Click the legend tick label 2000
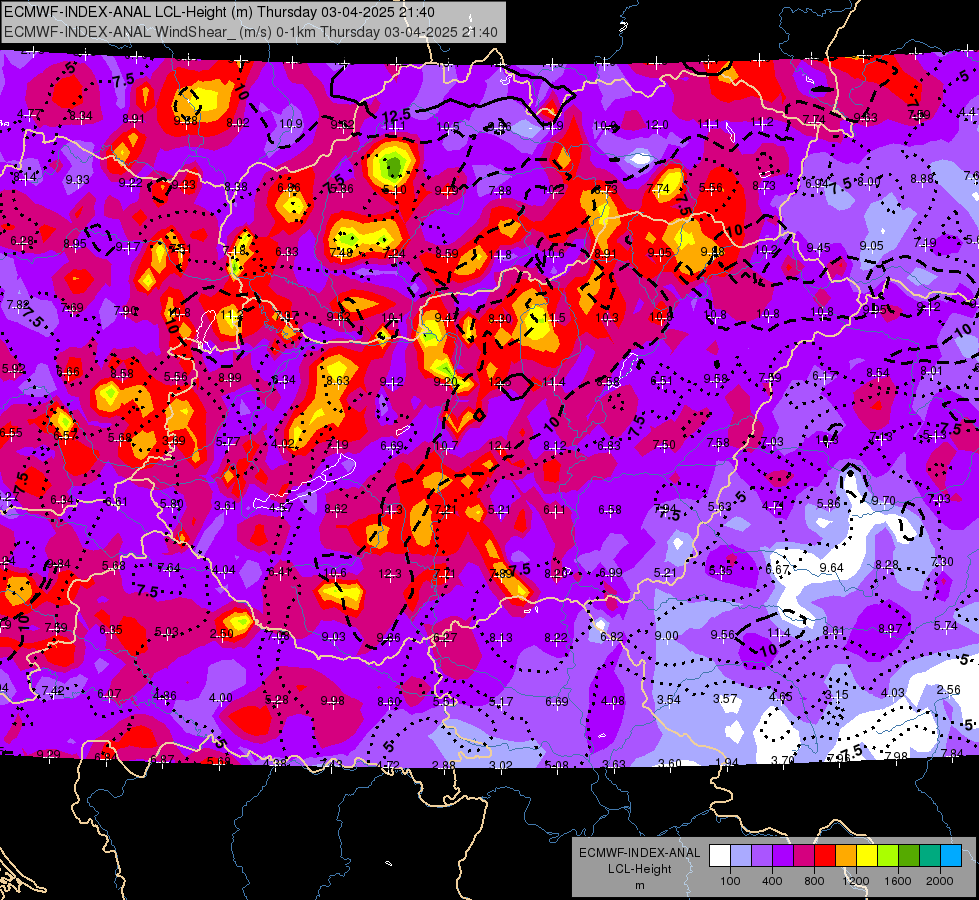979x900 pixels. point(940,881)
